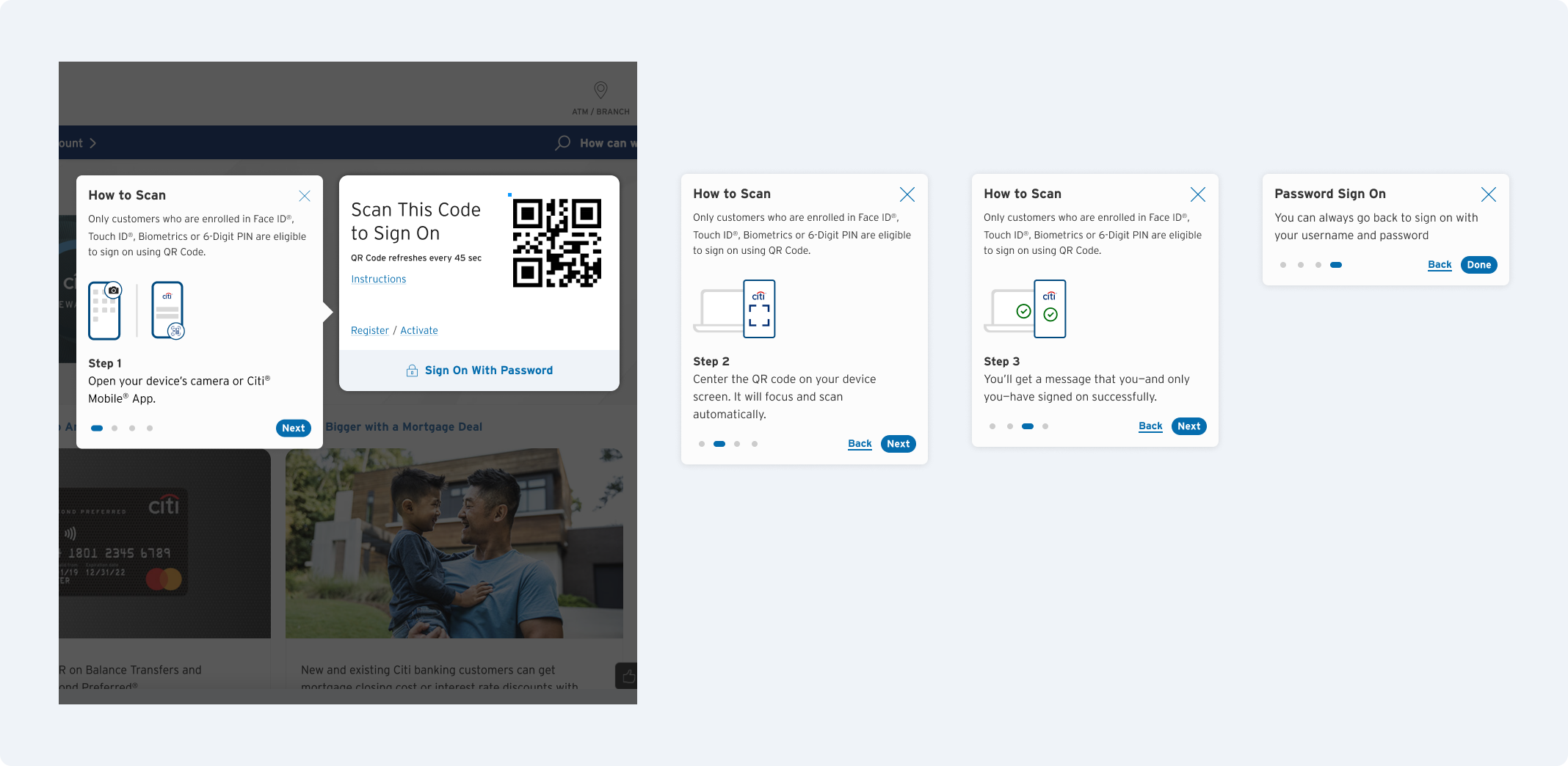1568x766 pixels.
Task: Click Back in Password Sign On card
Action: 1440,265
